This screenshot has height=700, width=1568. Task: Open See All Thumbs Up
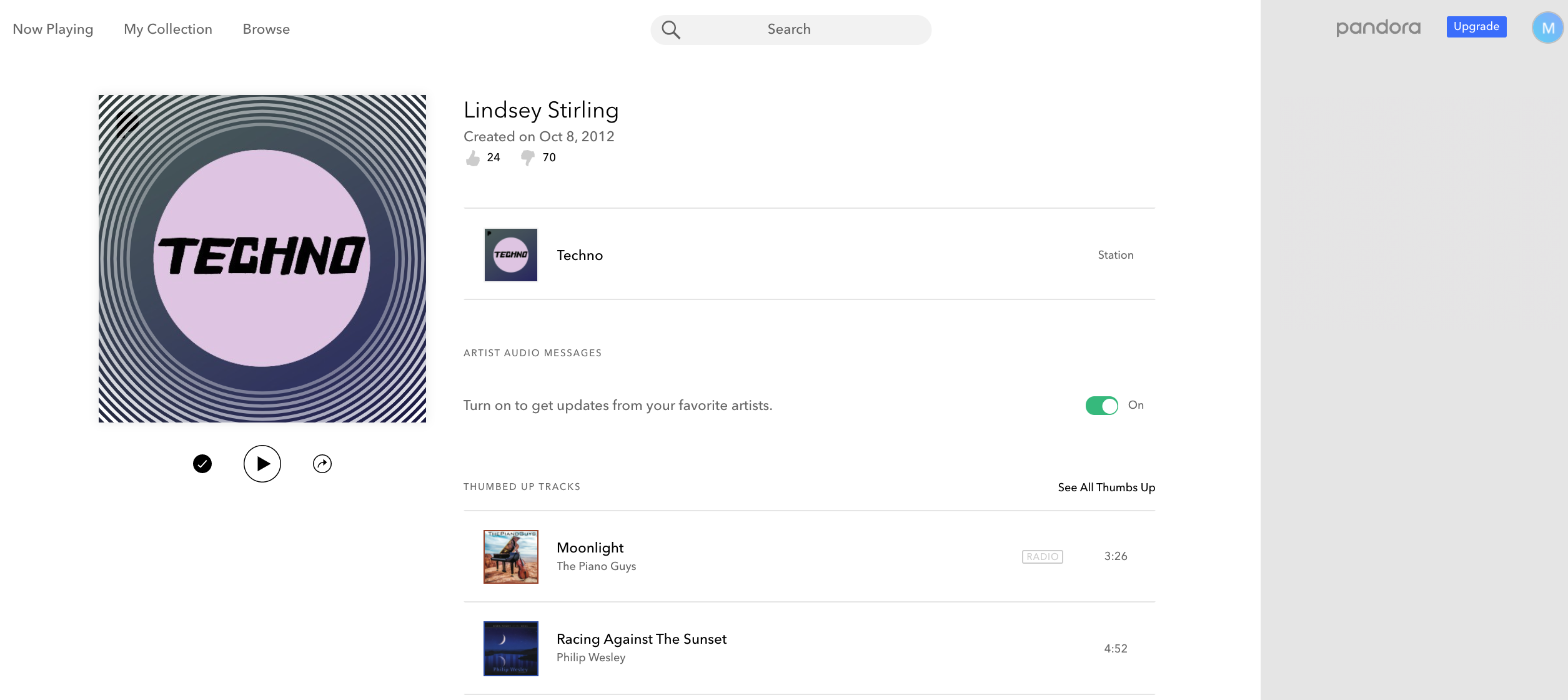pos(1106,487)
